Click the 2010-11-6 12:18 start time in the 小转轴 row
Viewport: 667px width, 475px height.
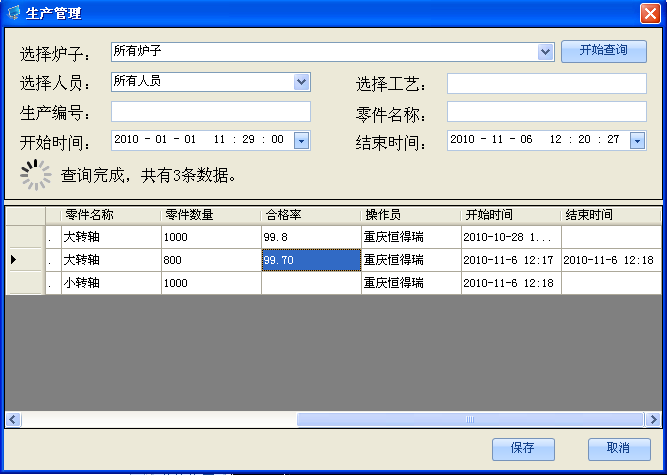click(x=511, y=283)
